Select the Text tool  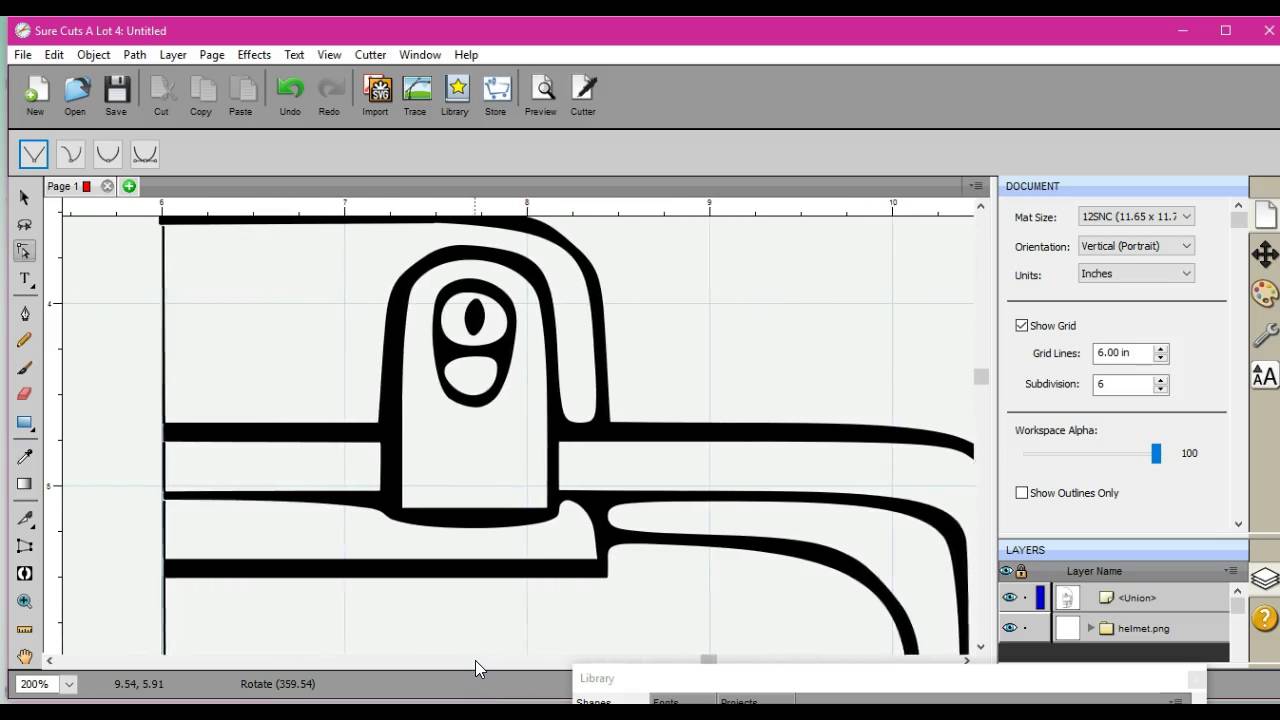pyautogui.click(x=25, y=279)
